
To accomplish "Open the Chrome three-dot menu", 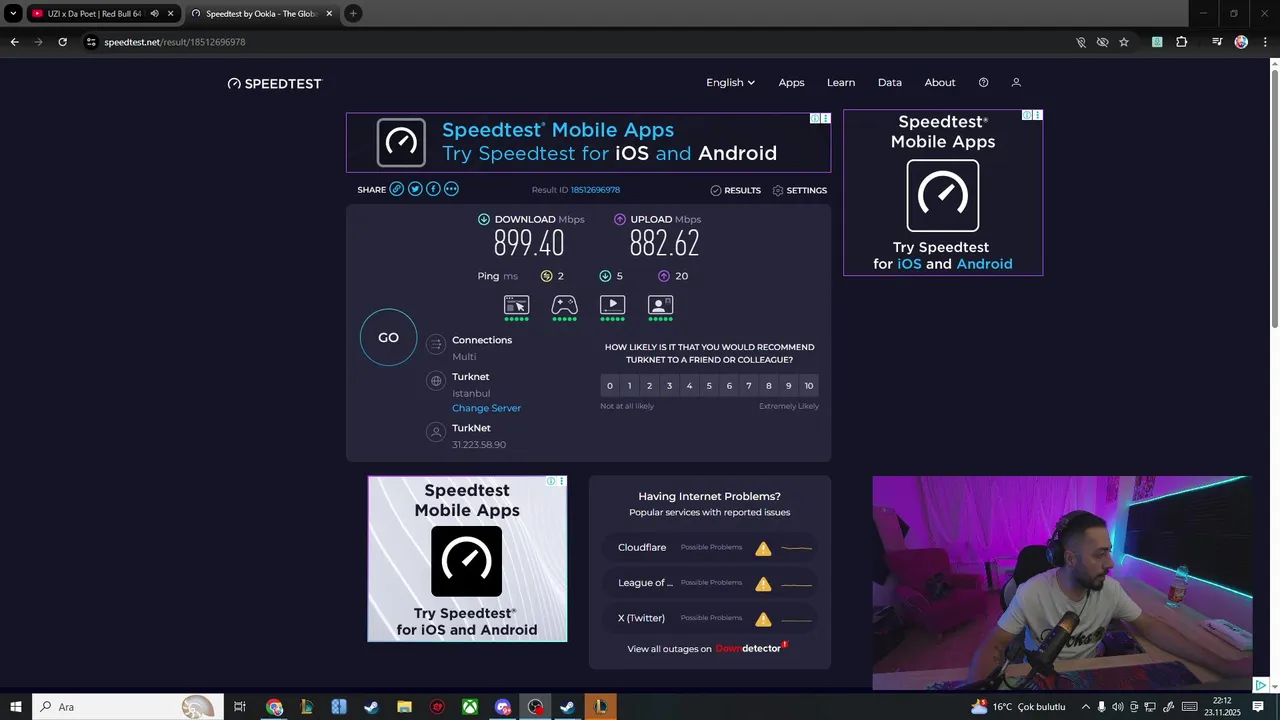I will point(1265,42).
